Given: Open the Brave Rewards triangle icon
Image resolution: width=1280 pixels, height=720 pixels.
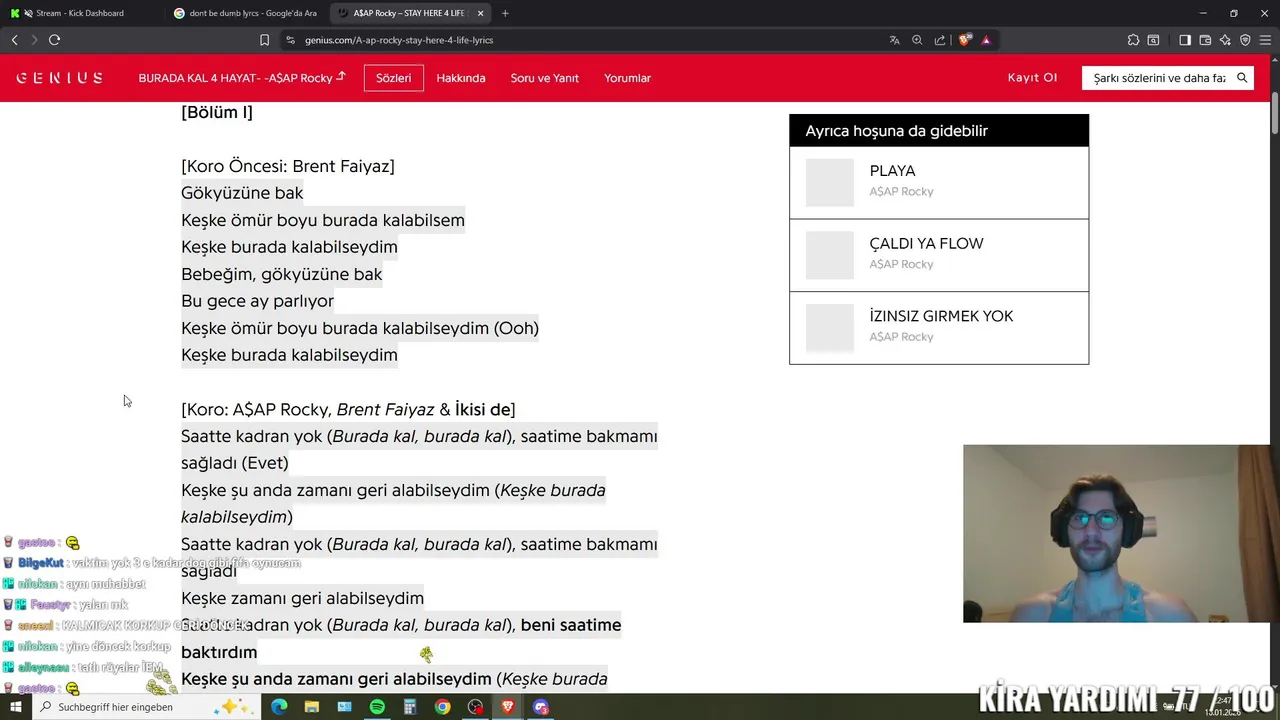Looking at the screenshot, I should (986, 40).
